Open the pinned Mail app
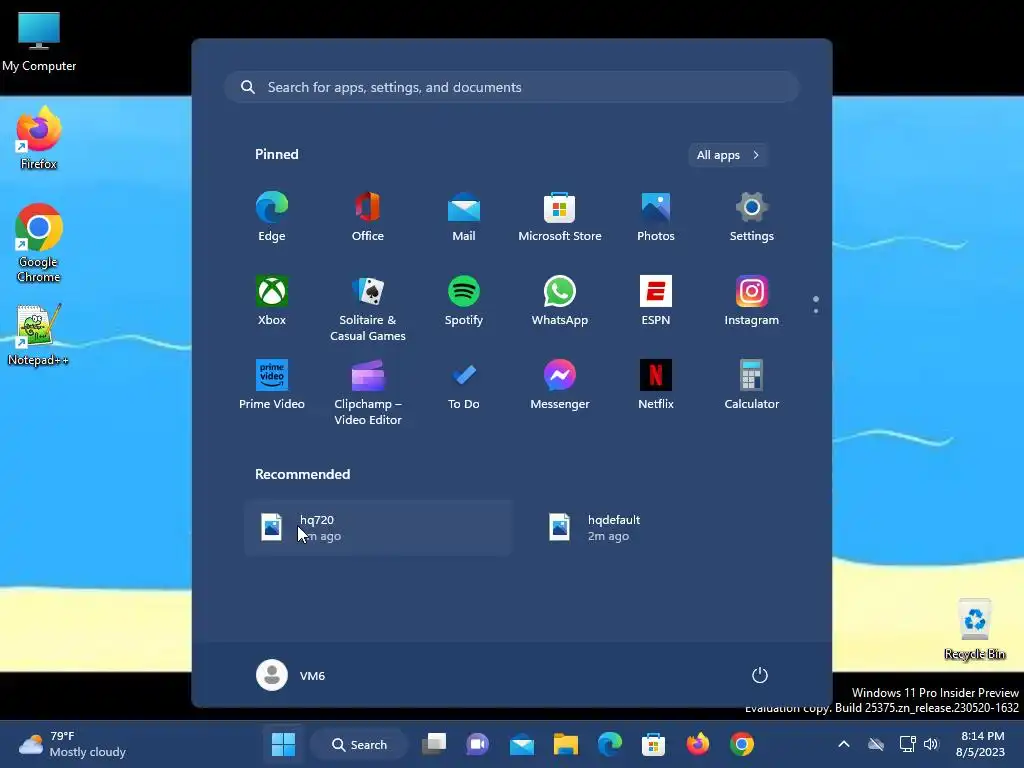1024x768 pixels. tap(464, 217)
